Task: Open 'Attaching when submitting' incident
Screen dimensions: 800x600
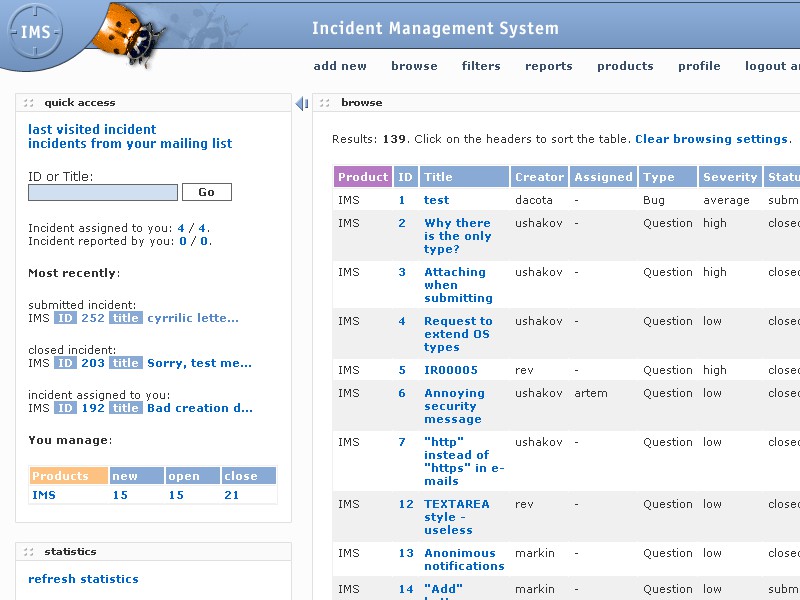Action: click(x=458, y=285)
